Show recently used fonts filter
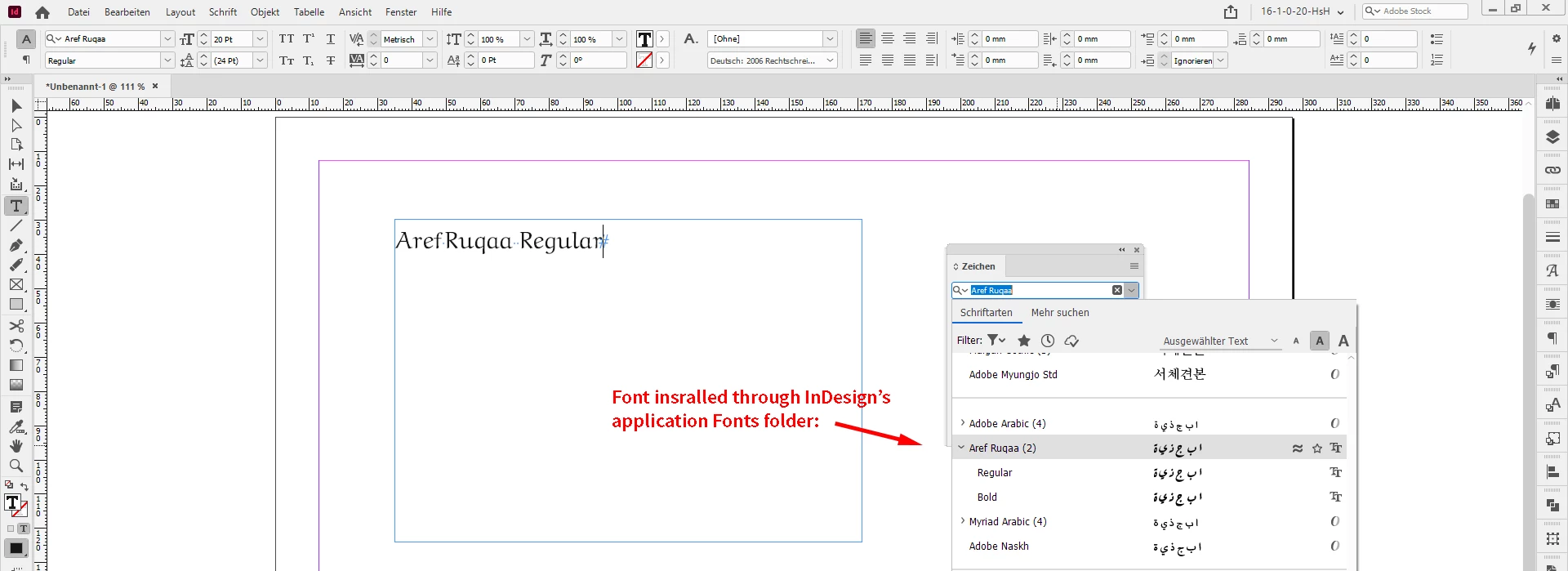This screenshot has width=1568, height=571. (x=1048, y=341)
